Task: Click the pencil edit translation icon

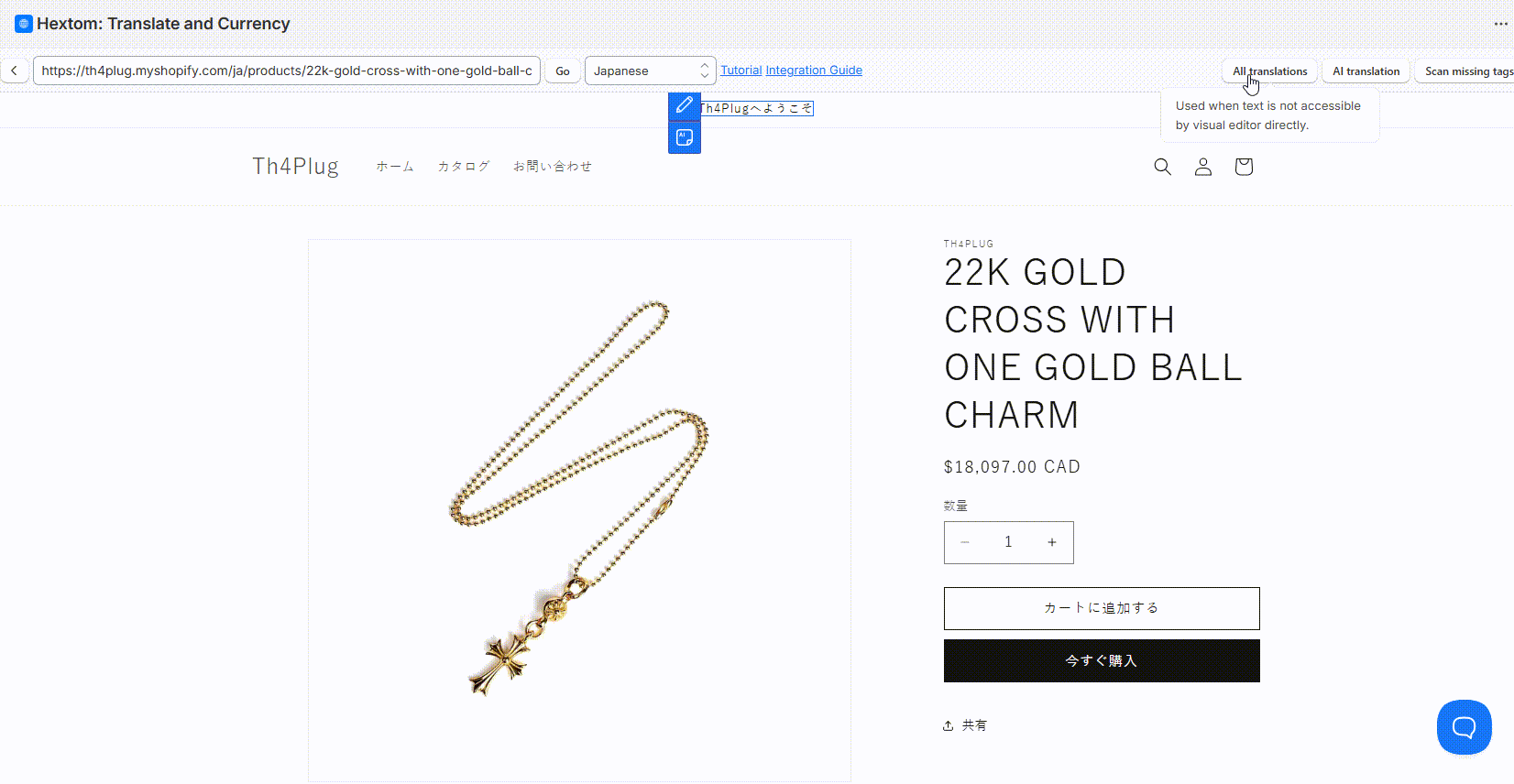Action: click(685, 106)
